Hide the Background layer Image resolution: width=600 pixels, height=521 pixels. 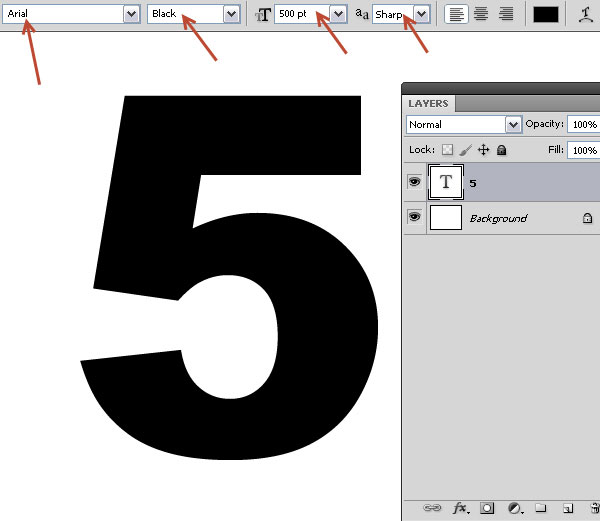pyautogui.click(x=414, y=217)
